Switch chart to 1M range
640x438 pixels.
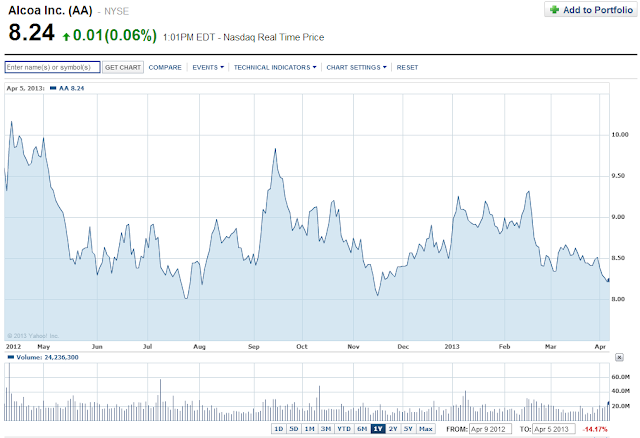[x=310, y=429]
